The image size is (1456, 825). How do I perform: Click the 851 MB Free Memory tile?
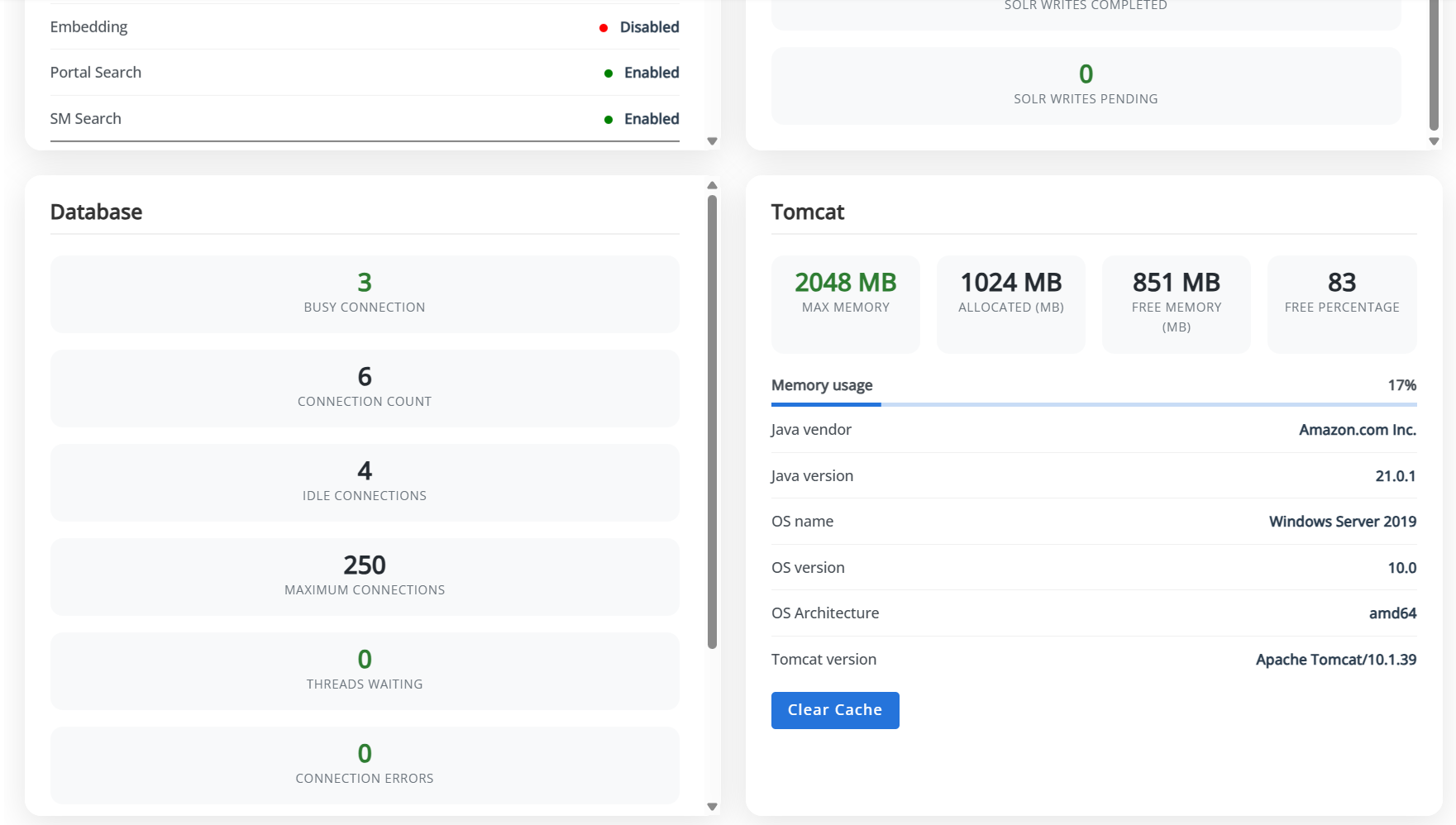[x=1176, y=304]
